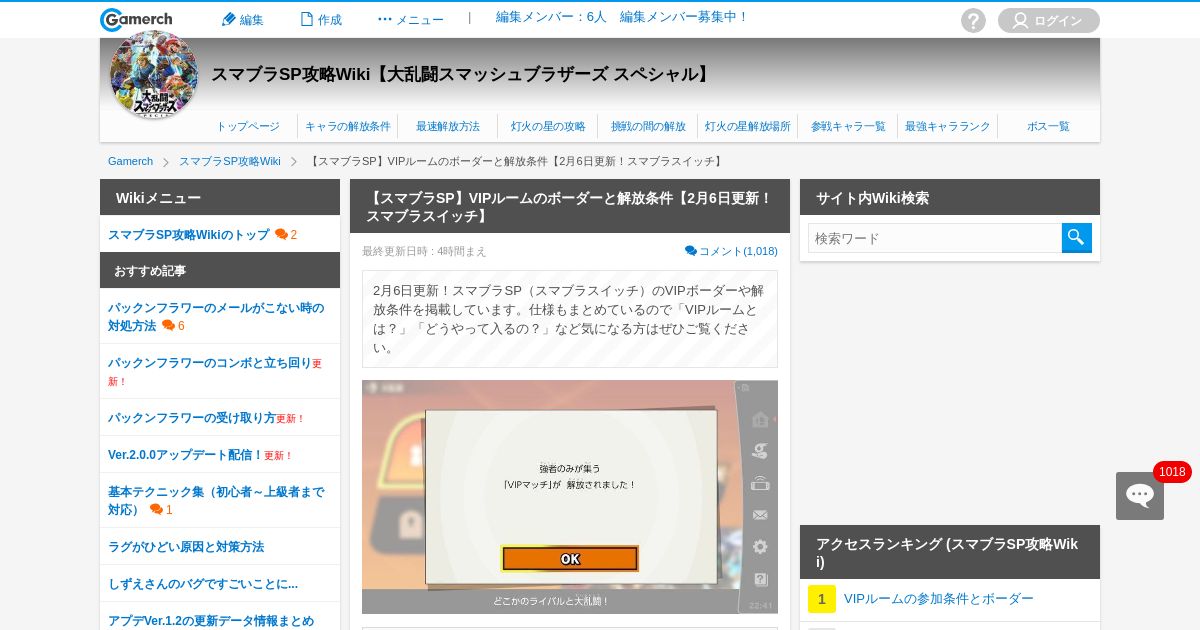Click the Gamerch logo

(136, 20)
